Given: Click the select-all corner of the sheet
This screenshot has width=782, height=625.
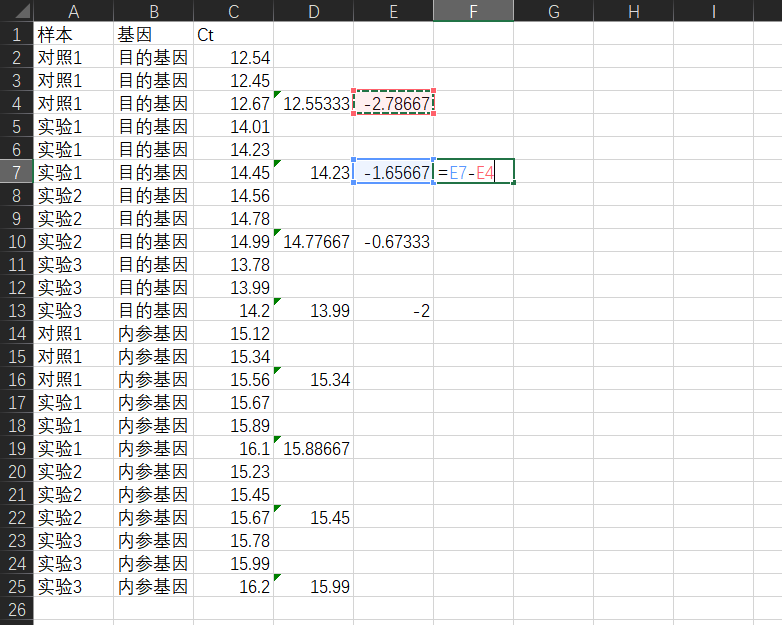Looking at the screenshot, I should tap(16, 10).
